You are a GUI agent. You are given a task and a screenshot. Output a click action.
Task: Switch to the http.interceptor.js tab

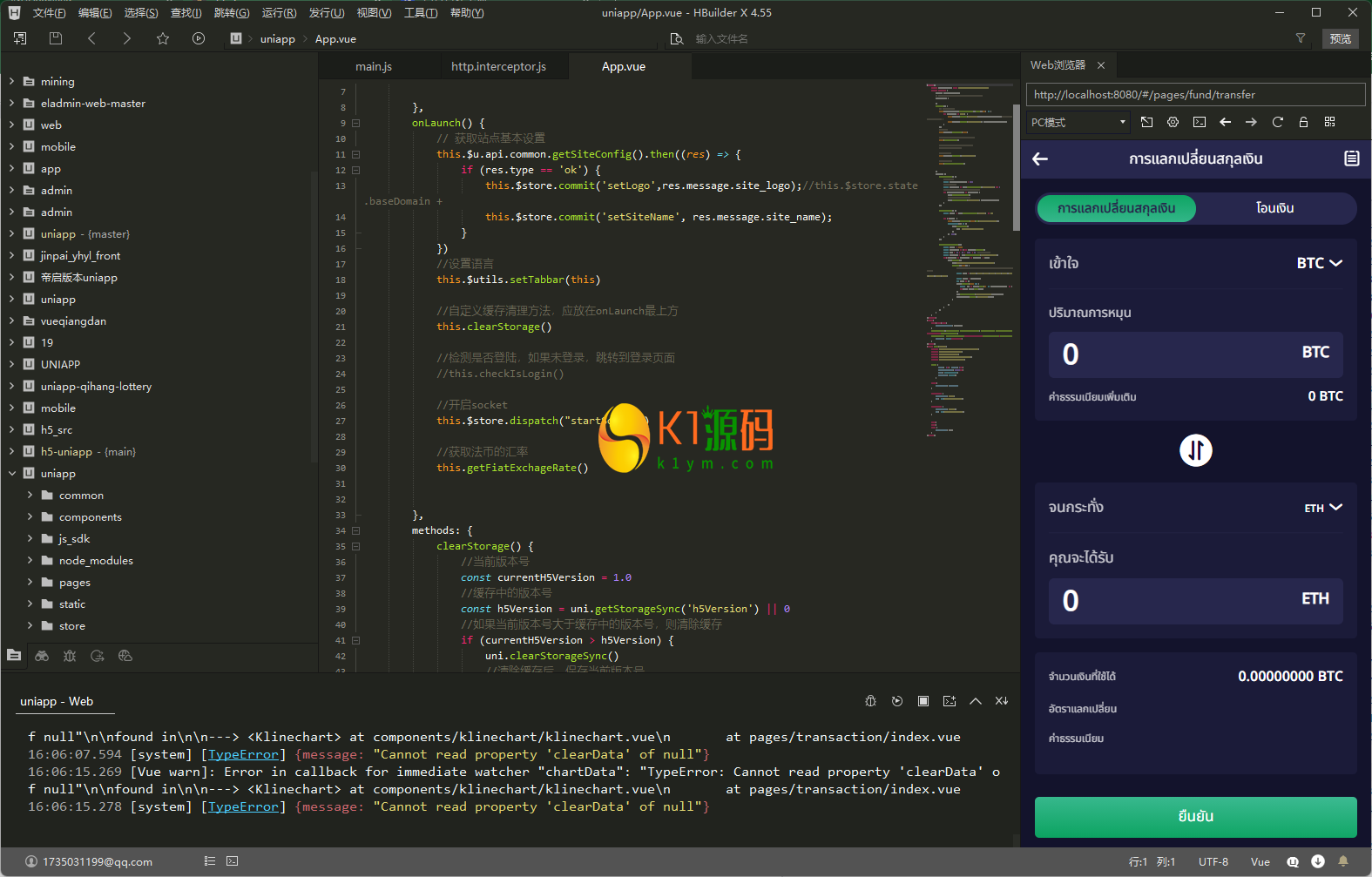[498, 66]
